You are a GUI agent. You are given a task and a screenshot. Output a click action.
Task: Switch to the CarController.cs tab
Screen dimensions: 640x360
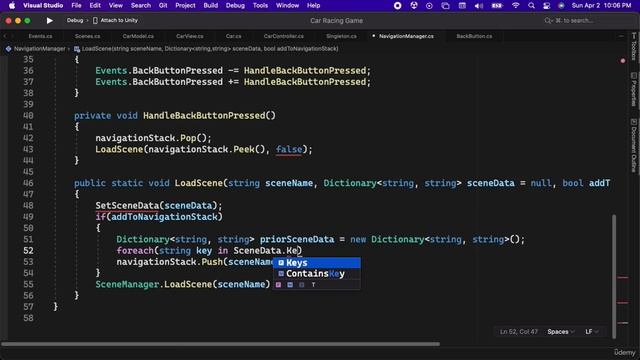[x=284, y=36]
